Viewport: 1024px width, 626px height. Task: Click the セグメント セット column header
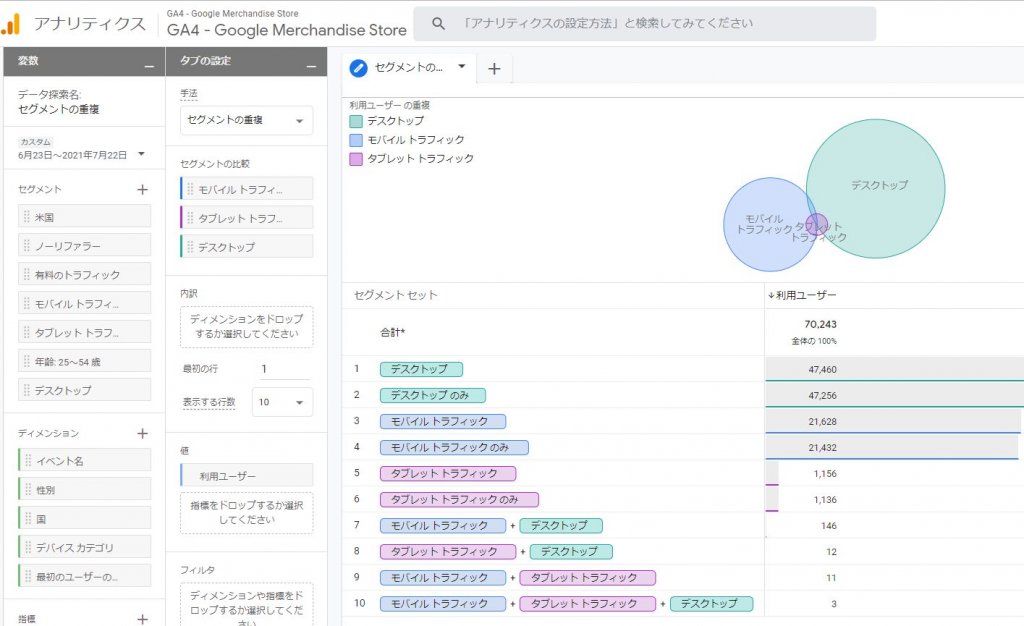click(396, 295)
